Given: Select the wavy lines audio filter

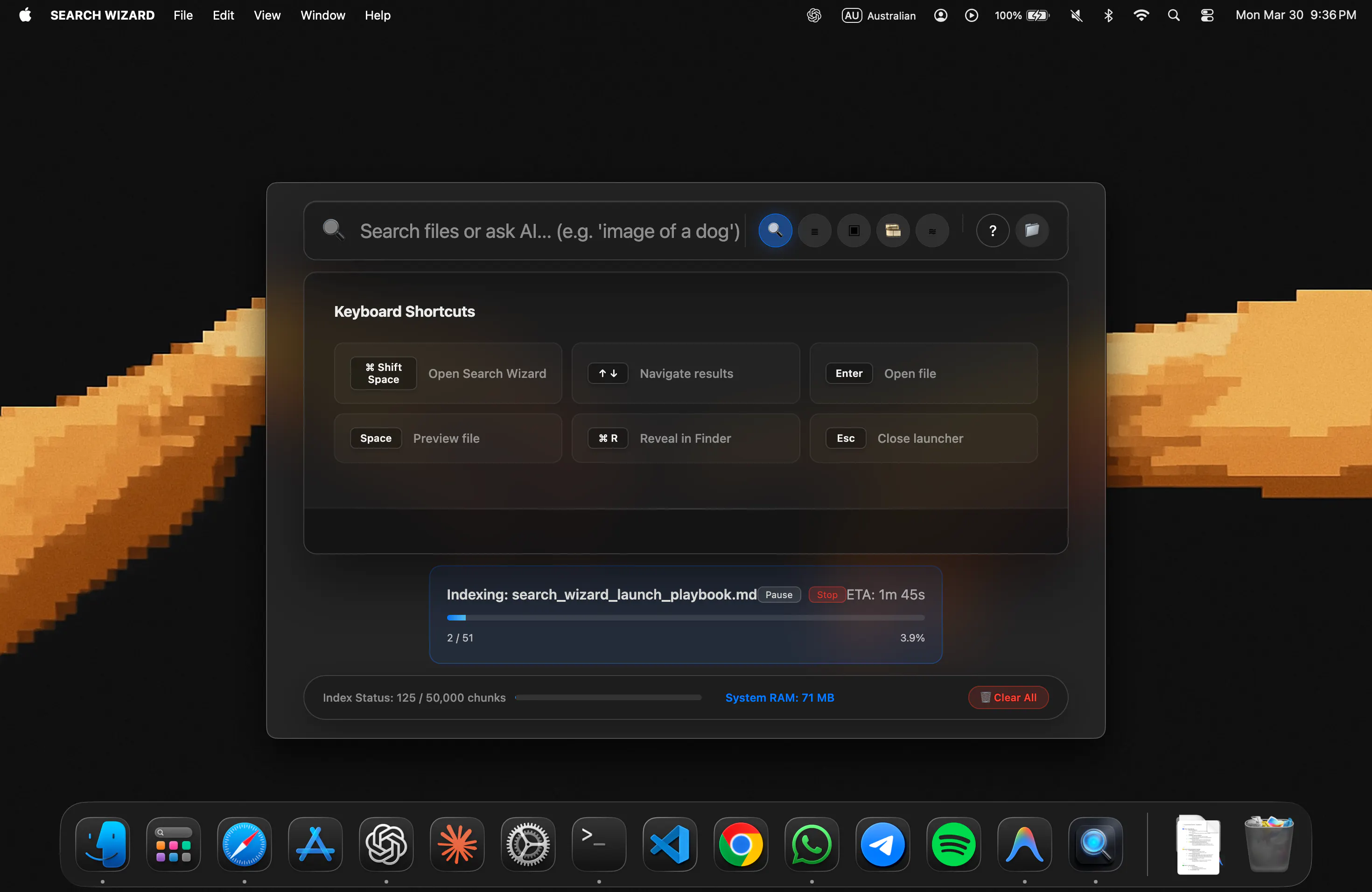Looking at the screenshot, I should pyautogui.click(x=932, y=230).
